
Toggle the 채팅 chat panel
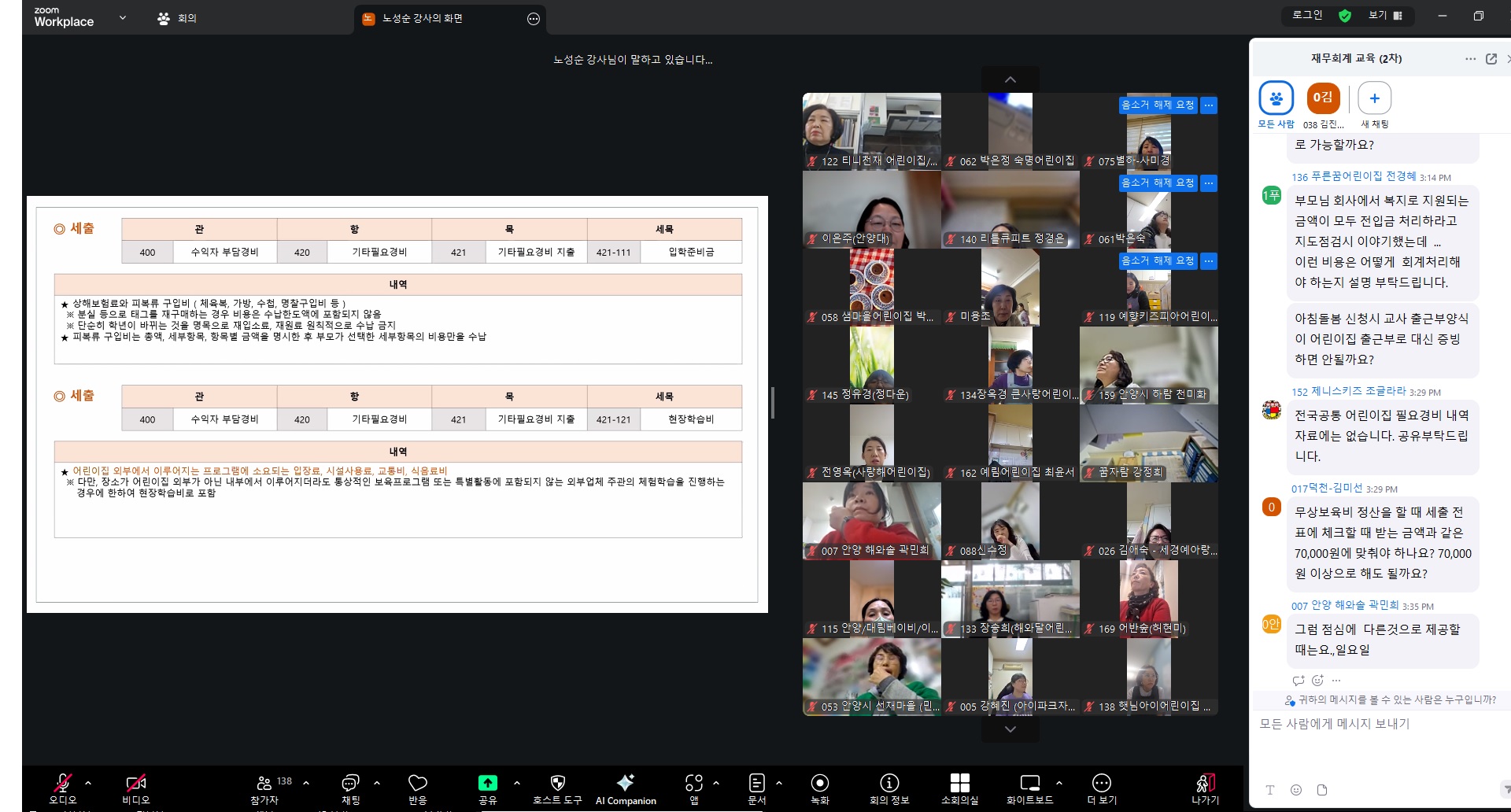click(350, 783)
